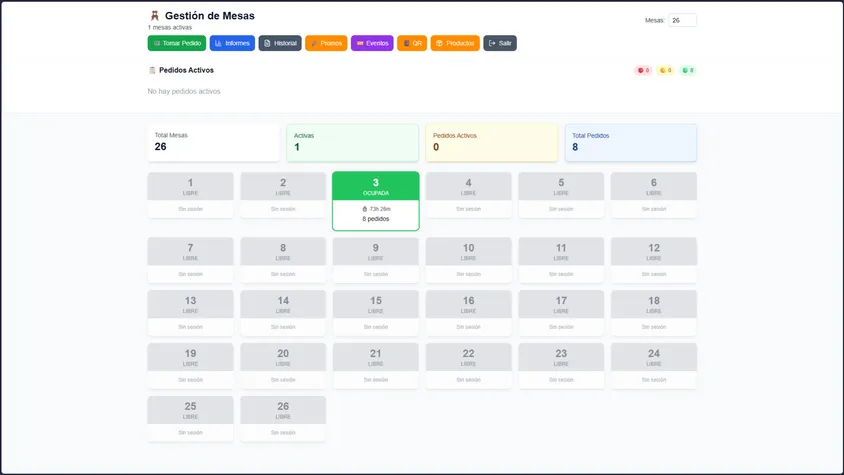Select free table 9
Viewport: 844px width, 475px height.
click(376, 260)
